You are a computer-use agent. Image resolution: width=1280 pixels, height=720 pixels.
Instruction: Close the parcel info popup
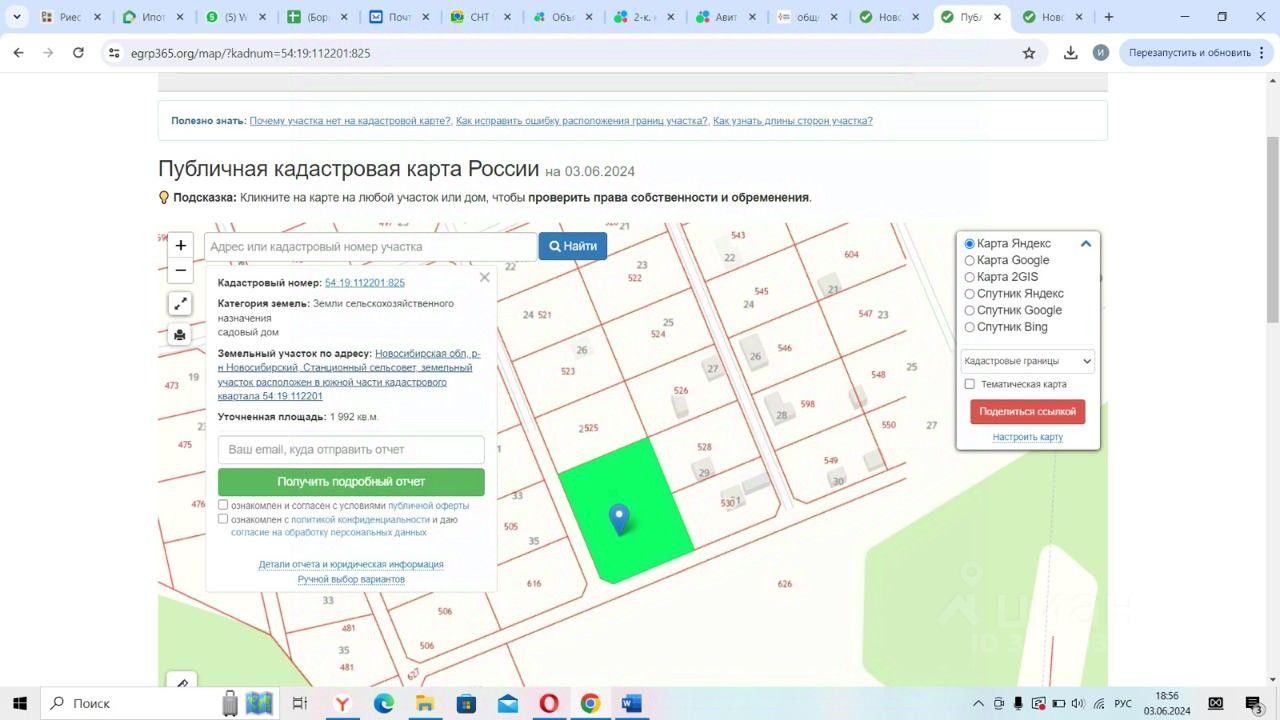485,277
